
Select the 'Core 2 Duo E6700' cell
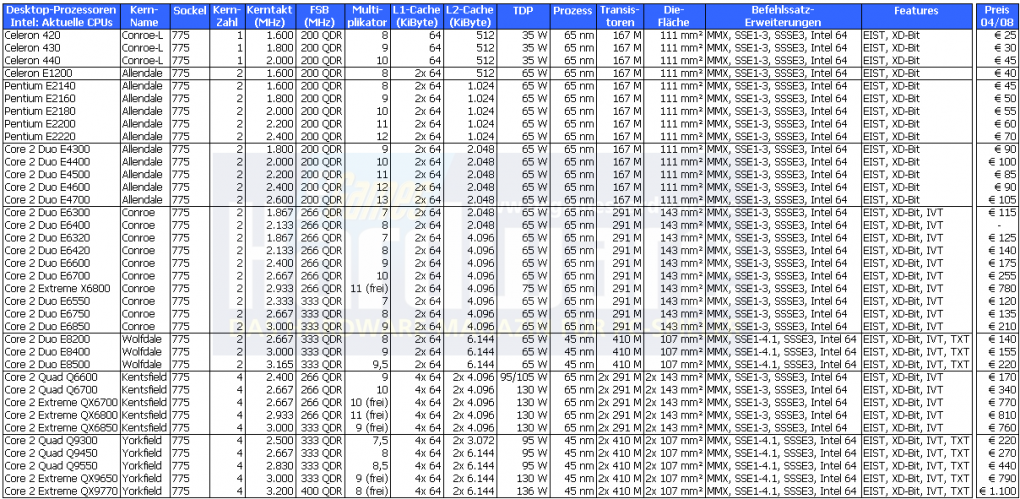(62, 276)
